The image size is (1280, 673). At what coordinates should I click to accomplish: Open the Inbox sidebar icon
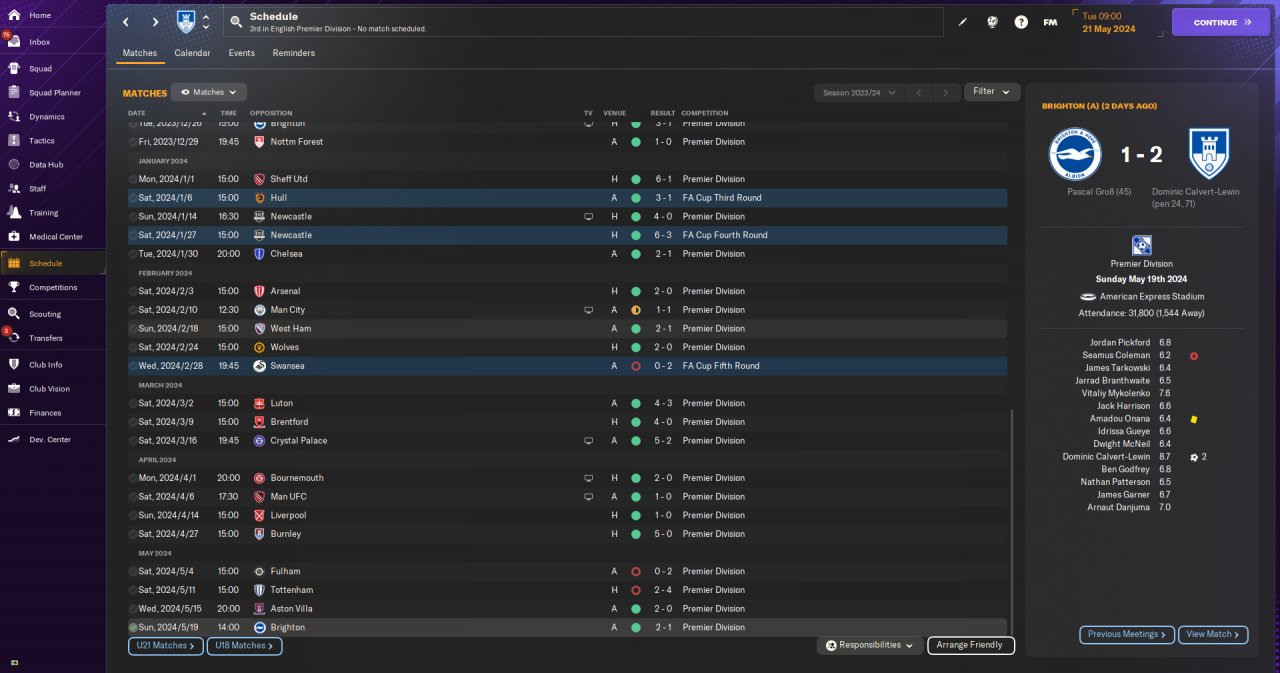pyautogui.click(x=14, y=42)
